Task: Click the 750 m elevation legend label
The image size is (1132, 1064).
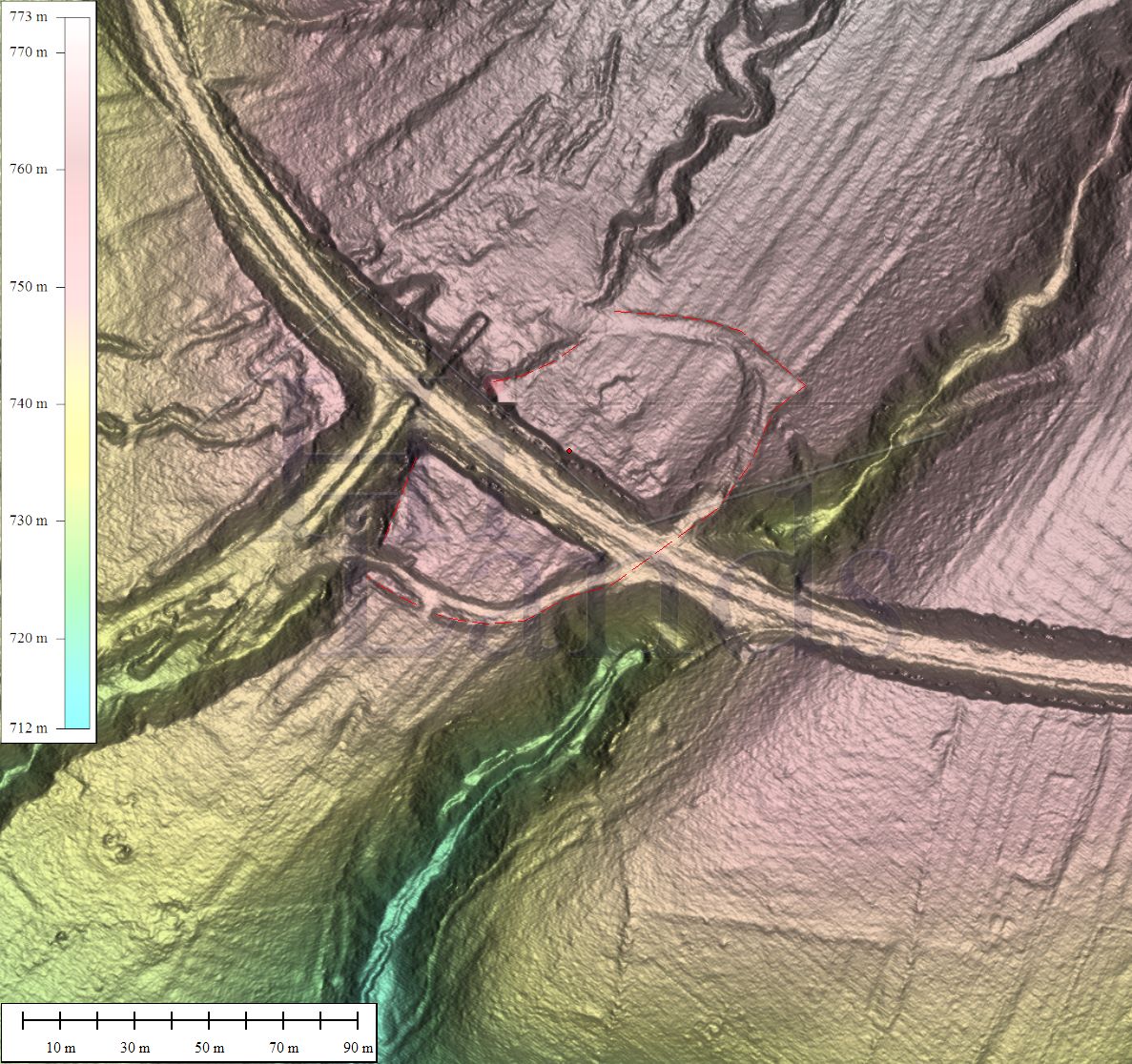Action: coord(27,287)
